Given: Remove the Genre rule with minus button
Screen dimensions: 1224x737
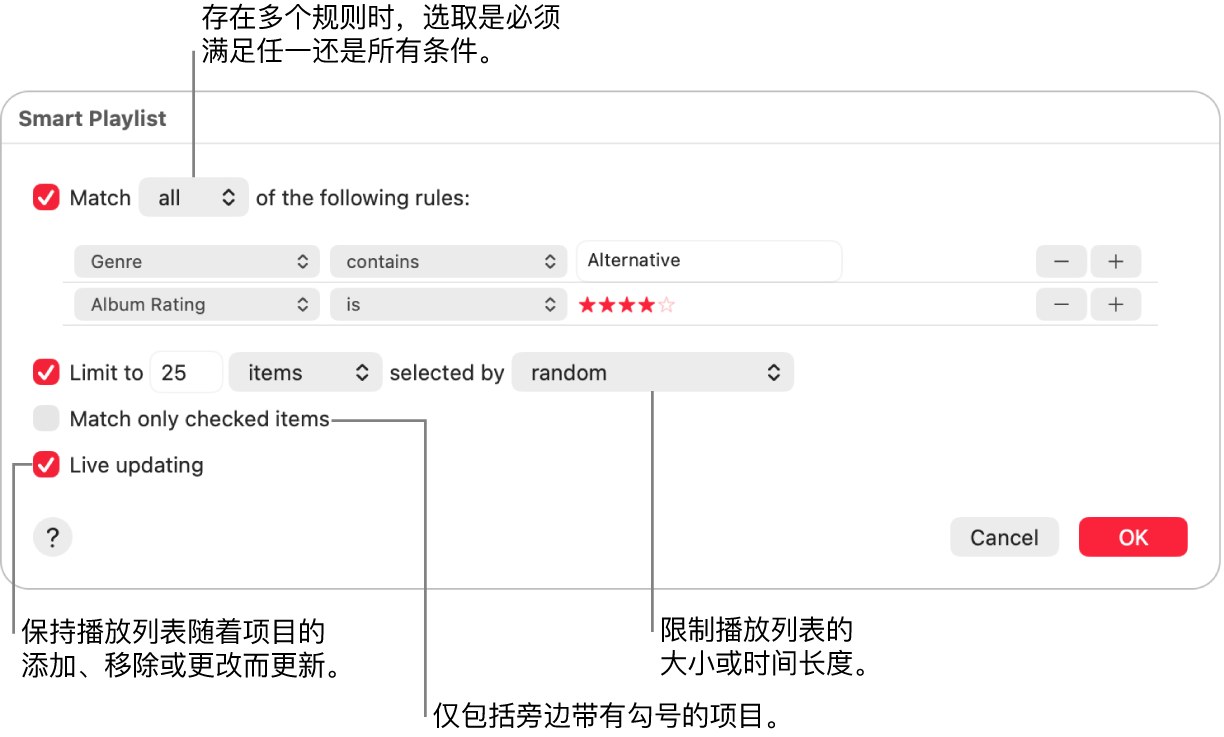Looking at the screenshot, I should click(1061, 262).
